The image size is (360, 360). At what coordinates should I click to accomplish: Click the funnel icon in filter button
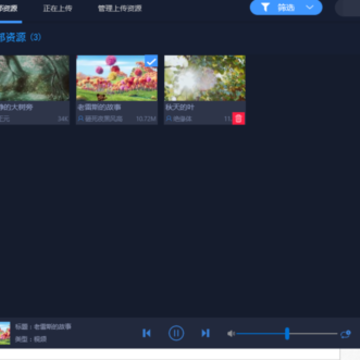point(265,7)
